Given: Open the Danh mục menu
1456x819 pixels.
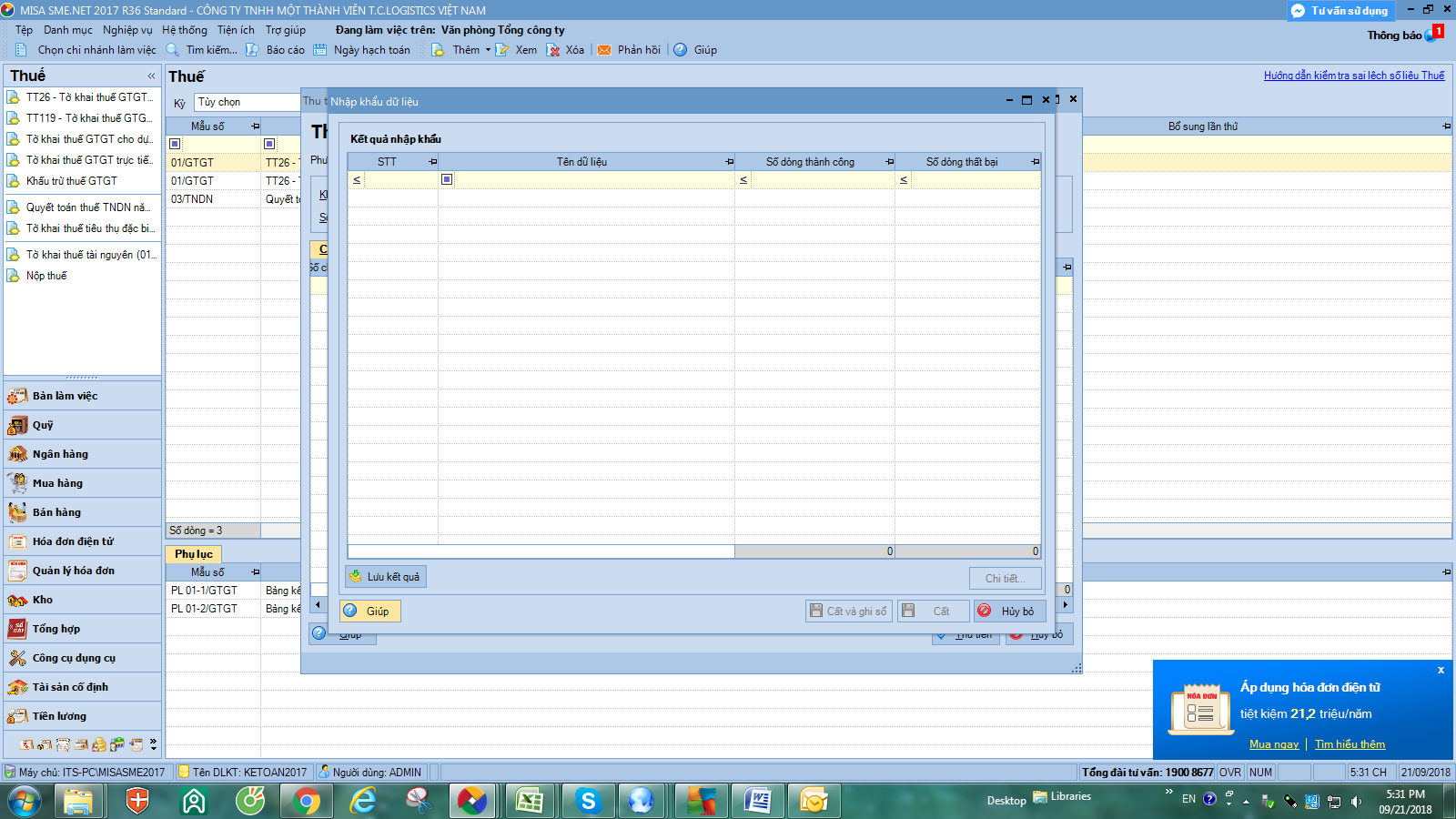Looking at the screenshot, I should pyautogui.click(x=67, y=30).
